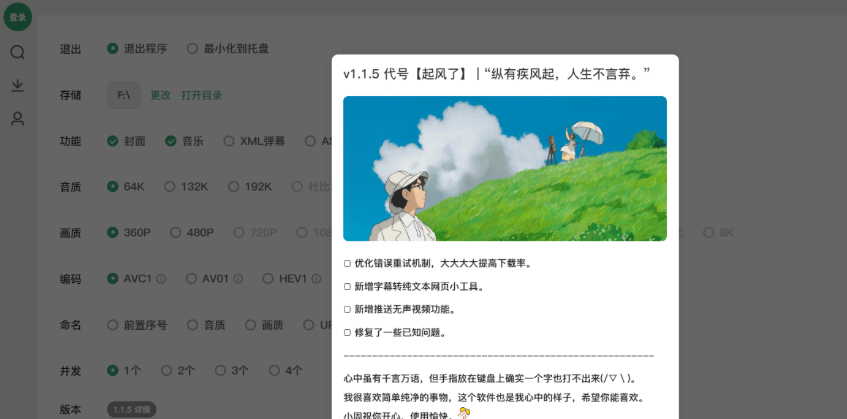The width and height of the screenshot is (847, 419).
Task: Open the search page from sidebar
Action: click(x=18, y=52)
